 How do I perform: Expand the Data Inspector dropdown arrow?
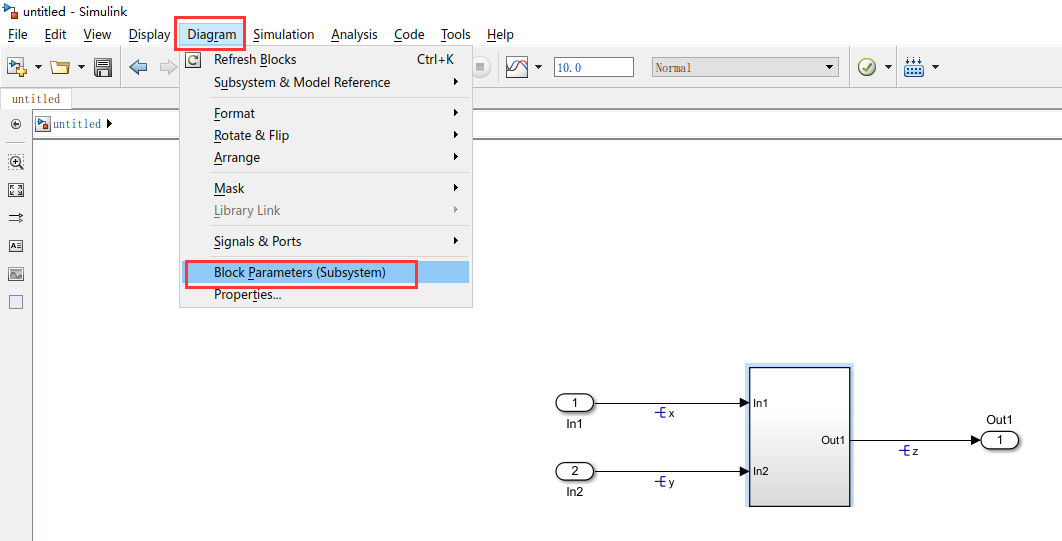click(538, 67)
